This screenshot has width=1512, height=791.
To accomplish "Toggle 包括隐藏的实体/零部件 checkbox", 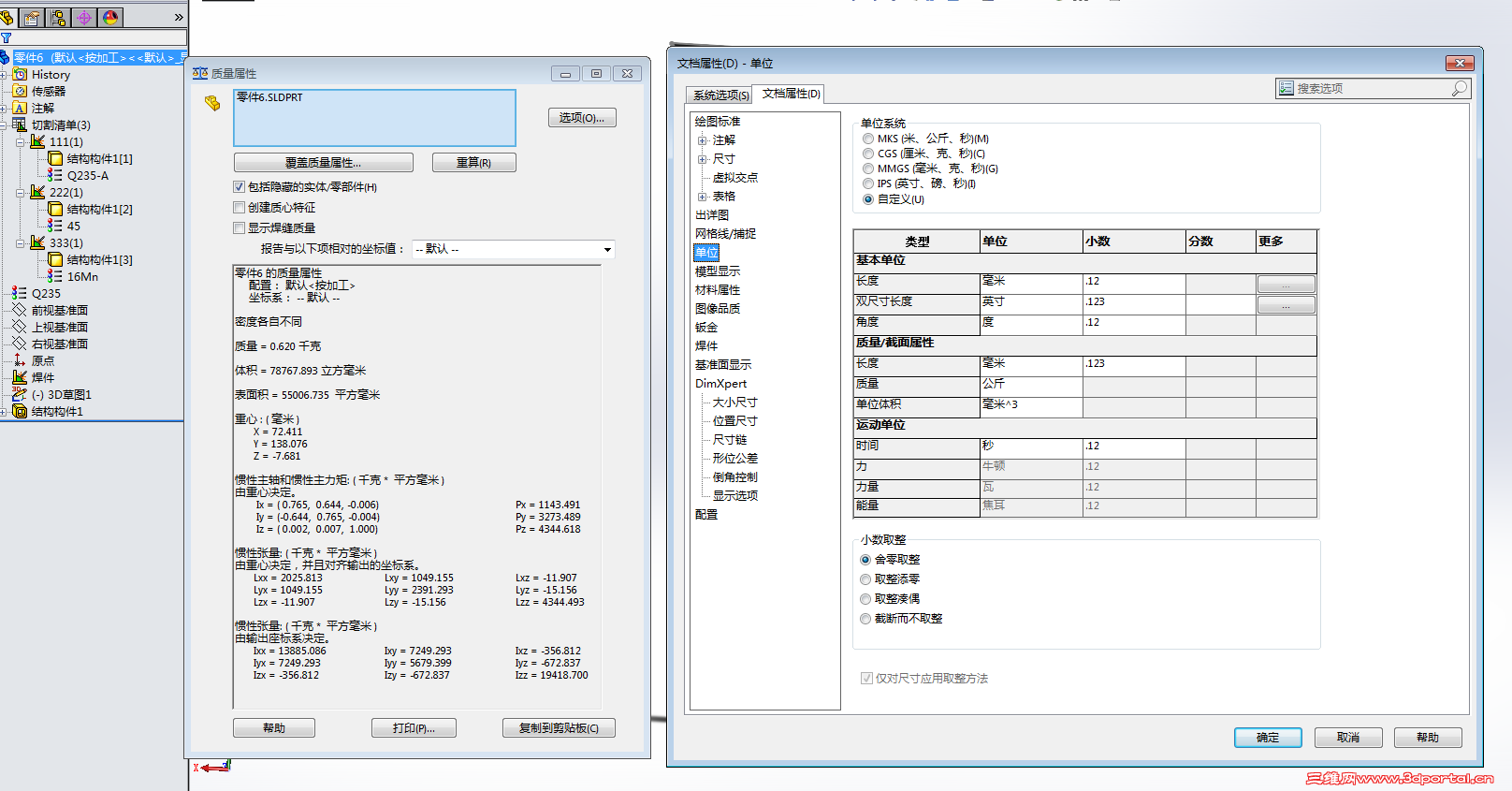I will [x=239, y=187].
